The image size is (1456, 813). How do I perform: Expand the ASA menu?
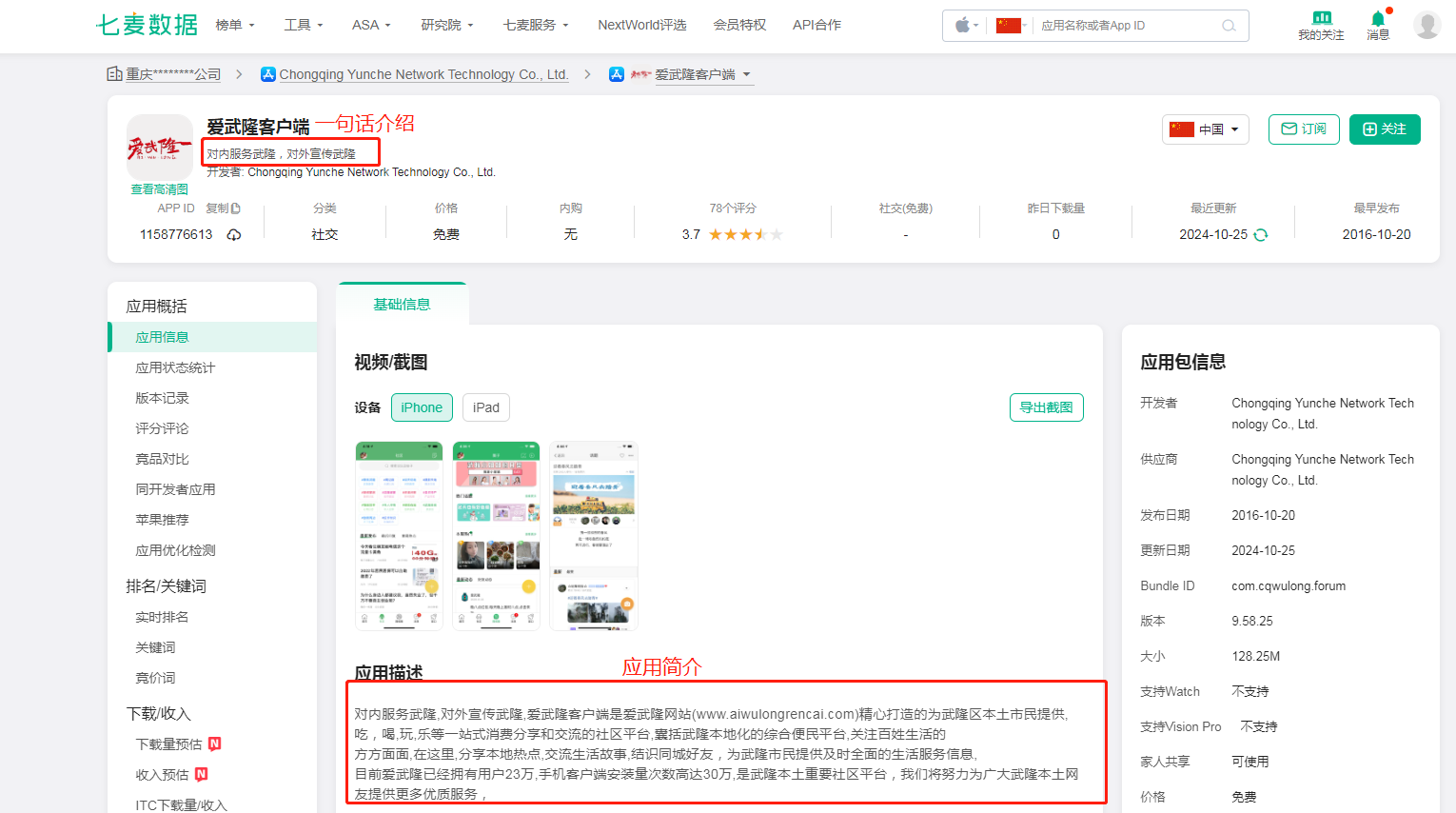pos(371,25)
